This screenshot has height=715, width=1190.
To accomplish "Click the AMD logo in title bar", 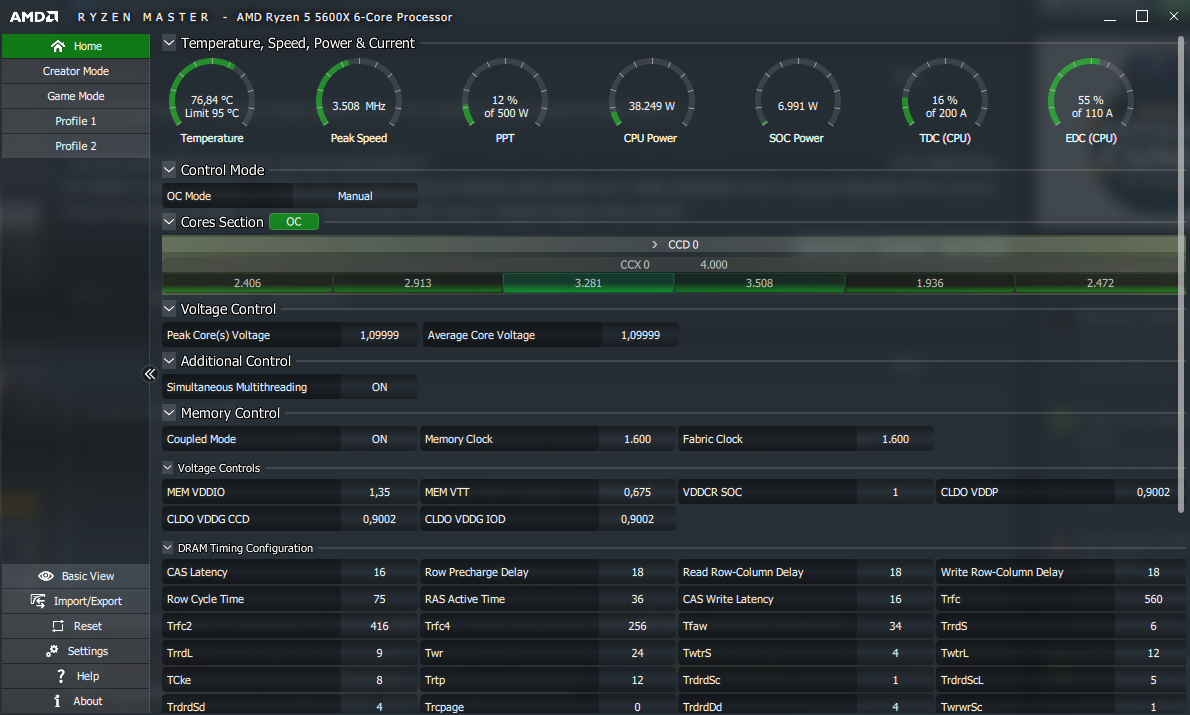I will coord(33,17).
